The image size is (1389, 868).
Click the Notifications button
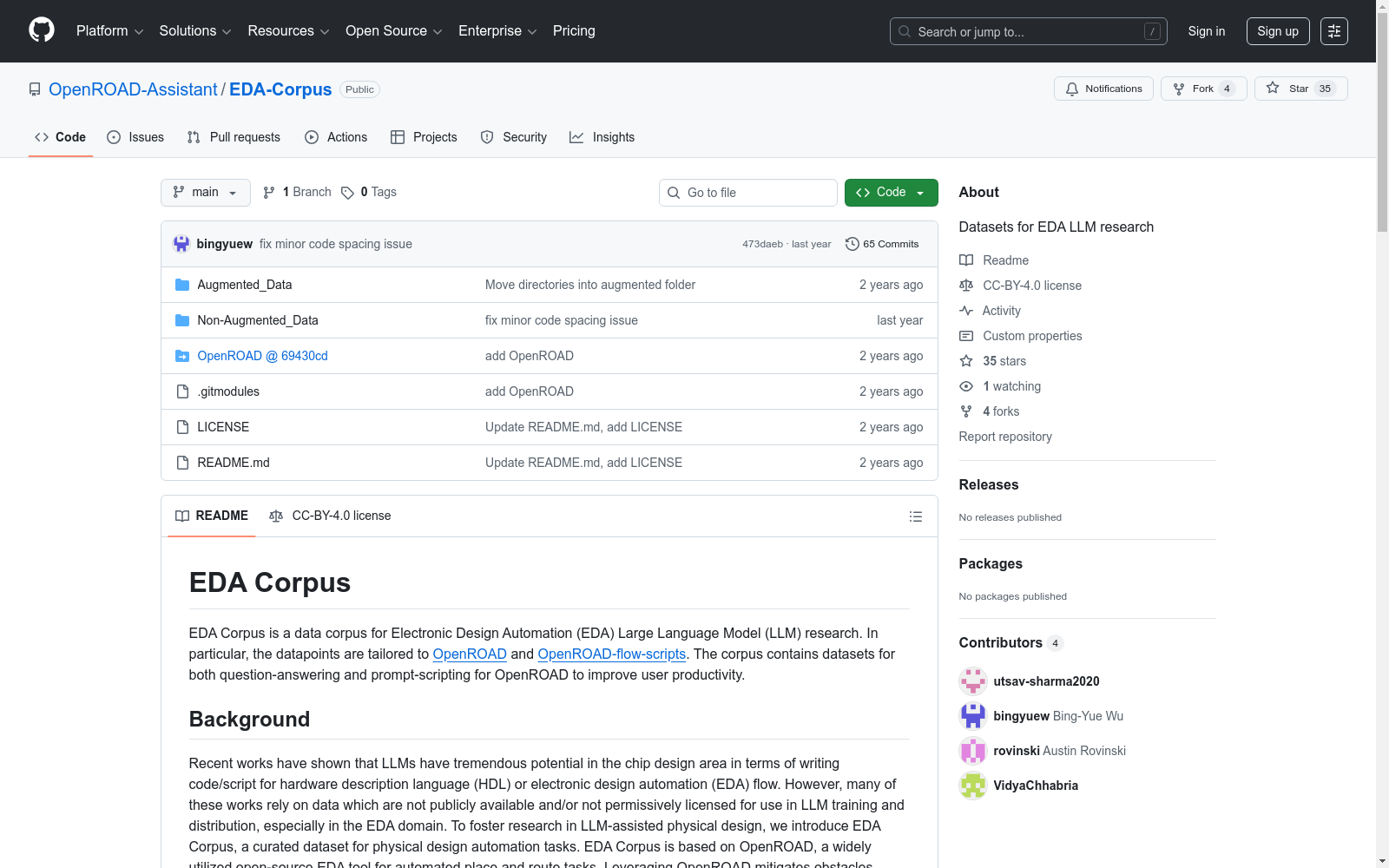coord(1103,89)
